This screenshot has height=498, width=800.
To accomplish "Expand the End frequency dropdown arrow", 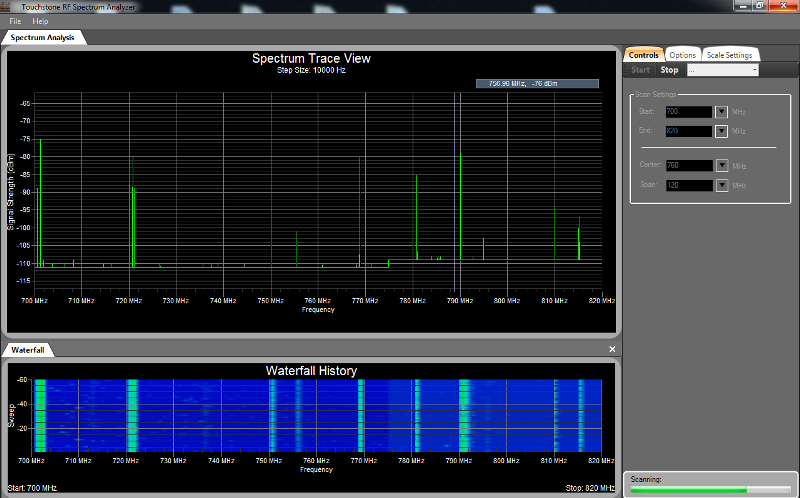I will point(721,131).
